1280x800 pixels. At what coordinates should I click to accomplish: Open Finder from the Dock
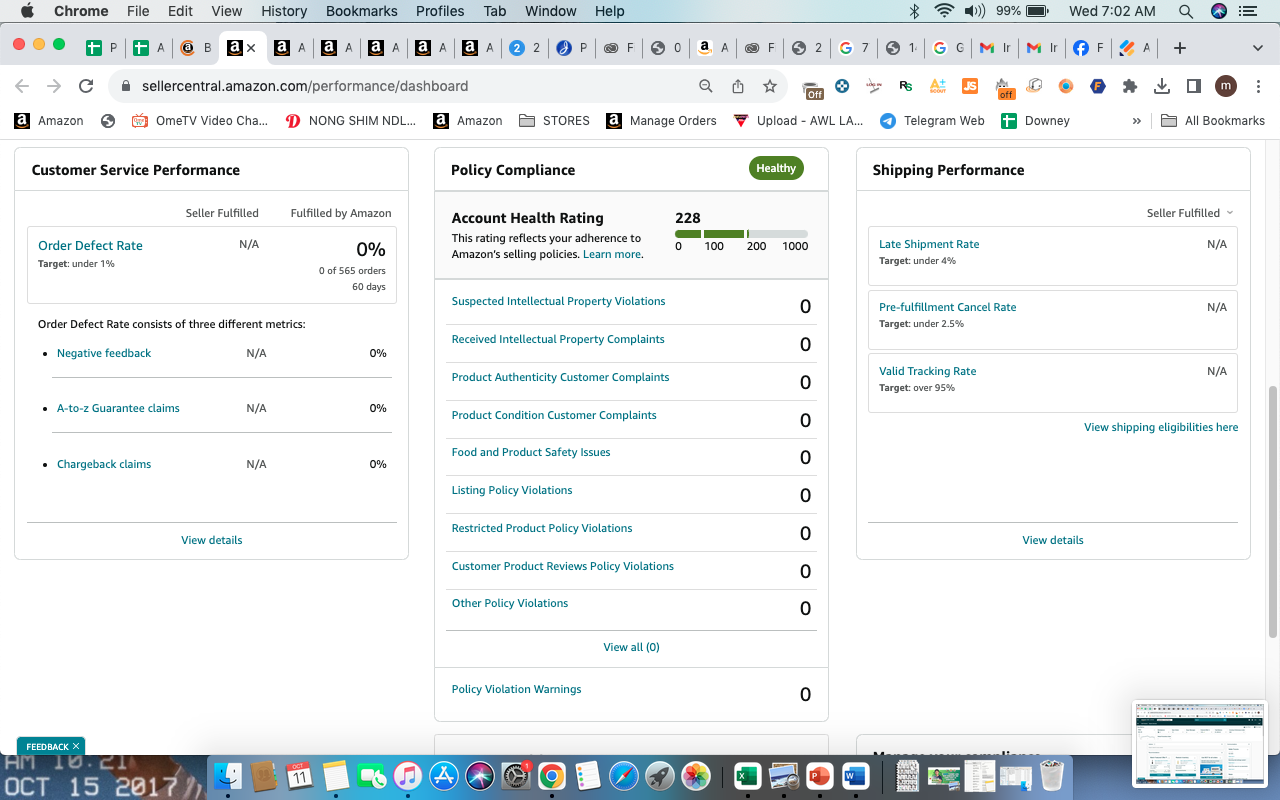point(229,776)
